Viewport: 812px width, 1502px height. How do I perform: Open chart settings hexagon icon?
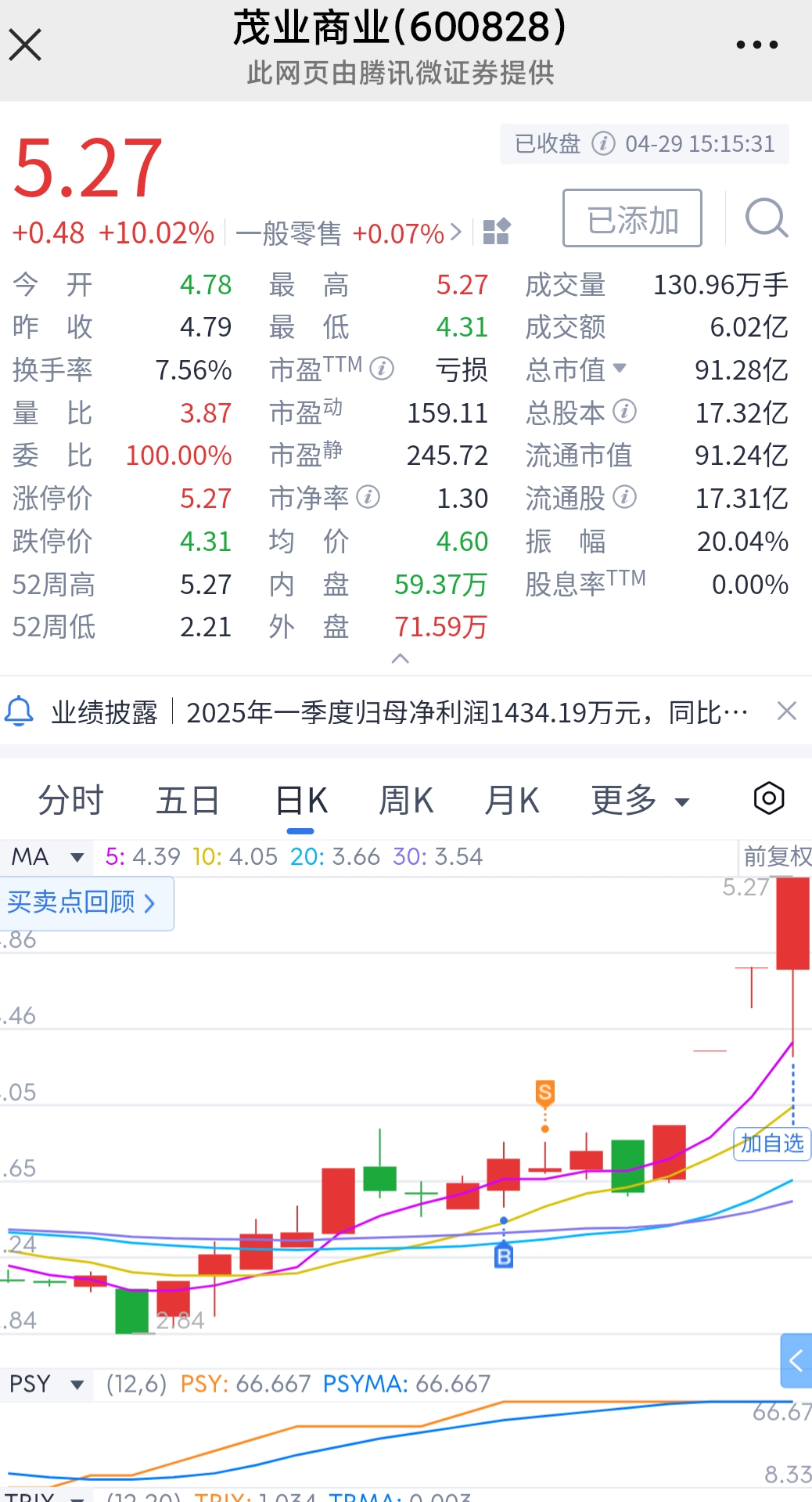(769, 798)
